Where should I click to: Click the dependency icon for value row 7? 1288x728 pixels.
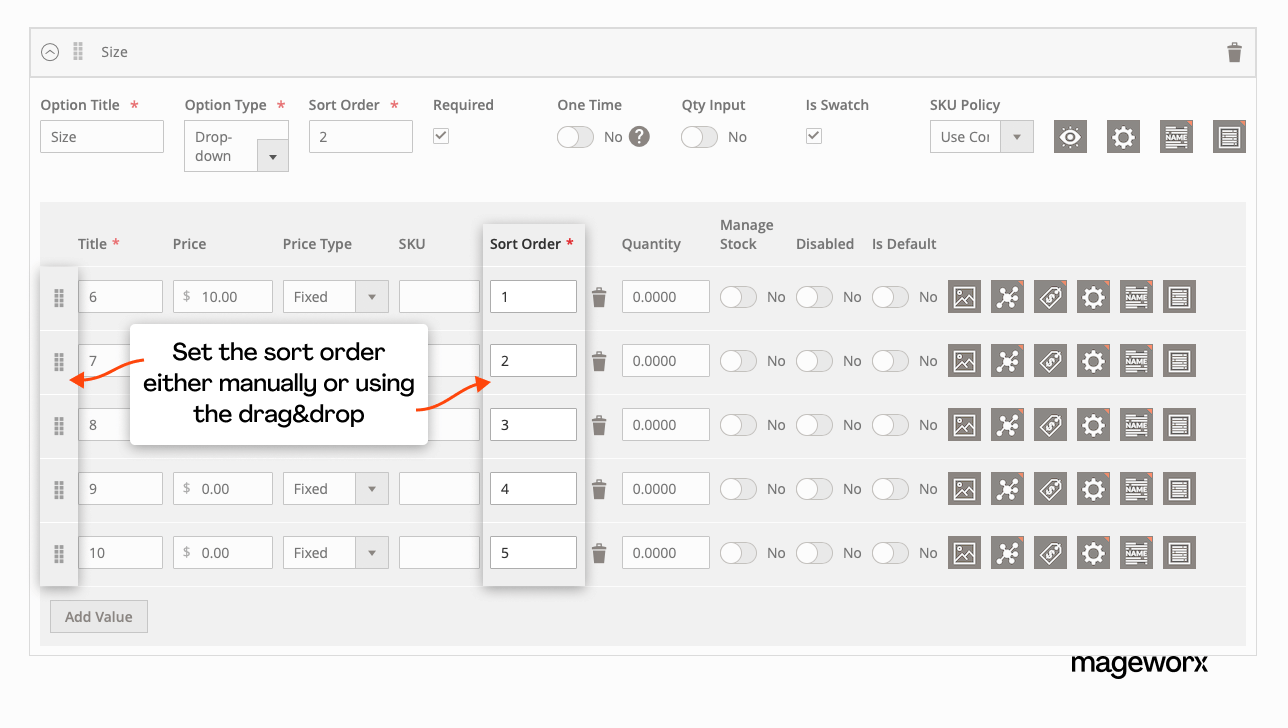point(1007,360)
